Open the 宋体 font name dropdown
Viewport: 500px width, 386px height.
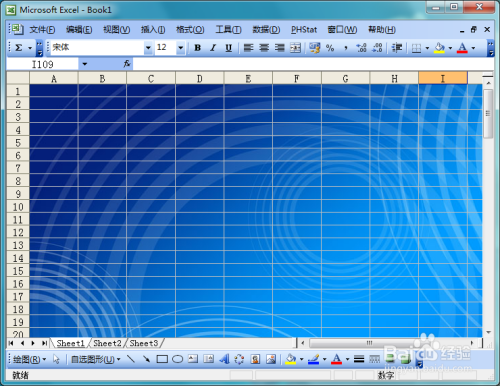coord(148,48)
